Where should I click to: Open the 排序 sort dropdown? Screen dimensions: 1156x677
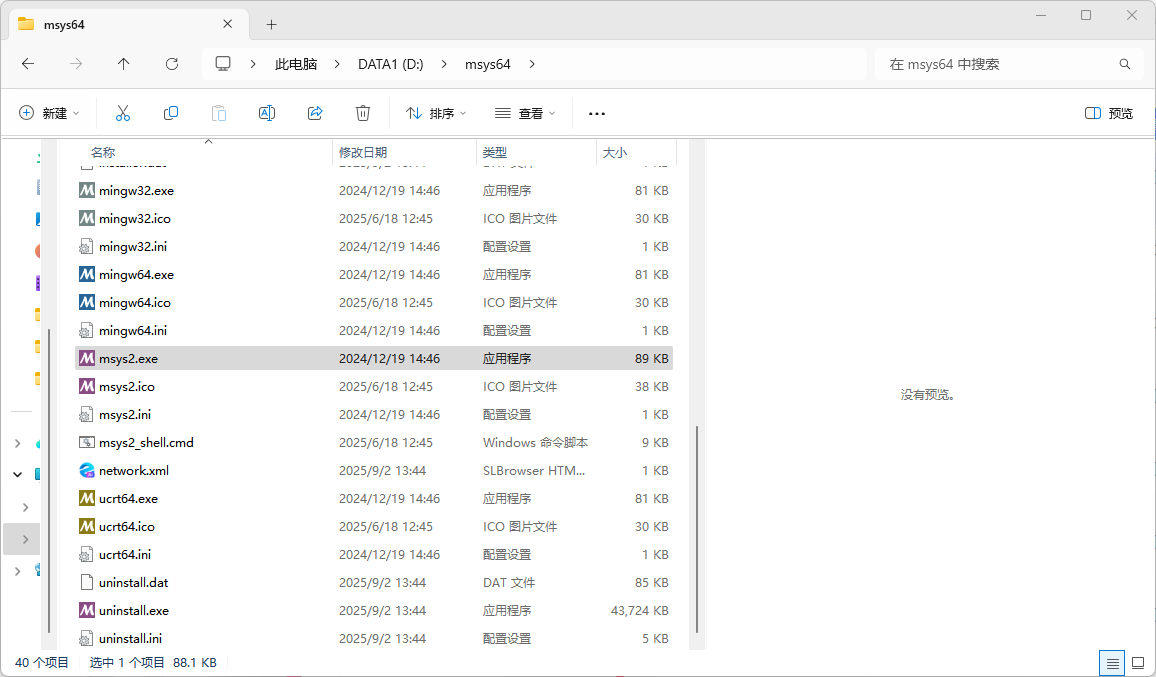[x=436, y=113]
